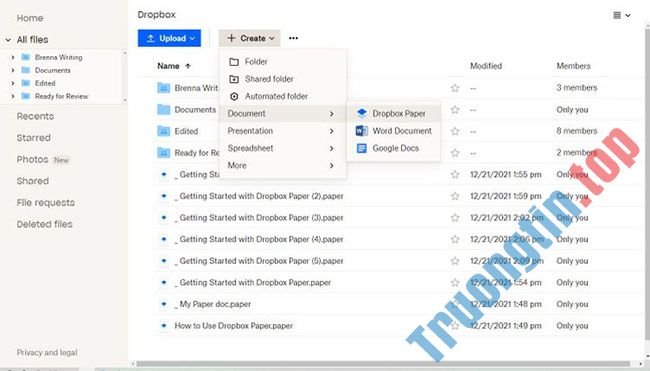Expand Ready for Review in sidebar tree
This screenshot has width=650, height=371.
[x=13, y=96]
